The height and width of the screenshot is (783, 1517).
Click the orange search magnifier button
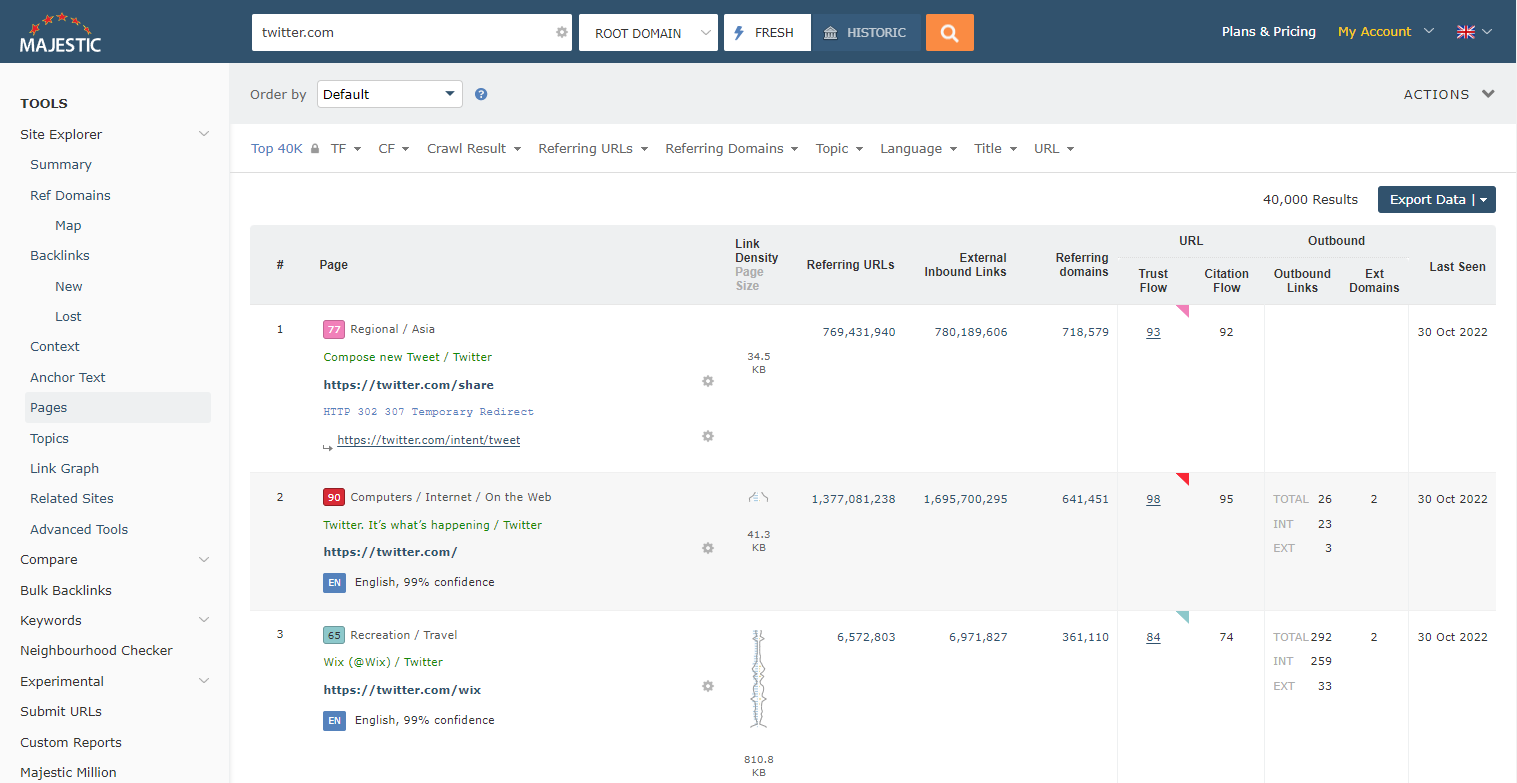pyautogui.click(x=949, y=32)
